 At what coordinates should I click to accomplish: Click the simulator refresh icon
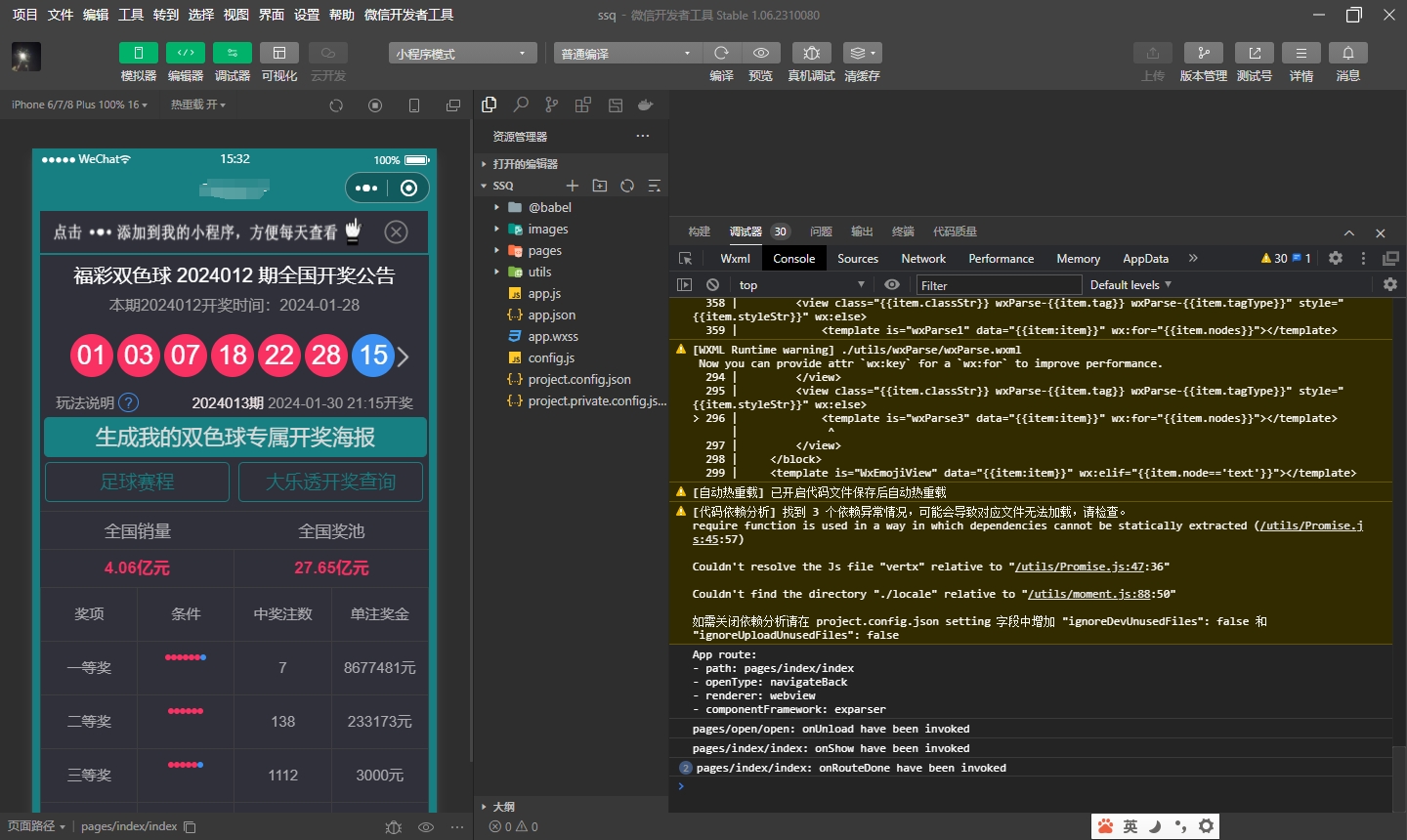[336, 105]
